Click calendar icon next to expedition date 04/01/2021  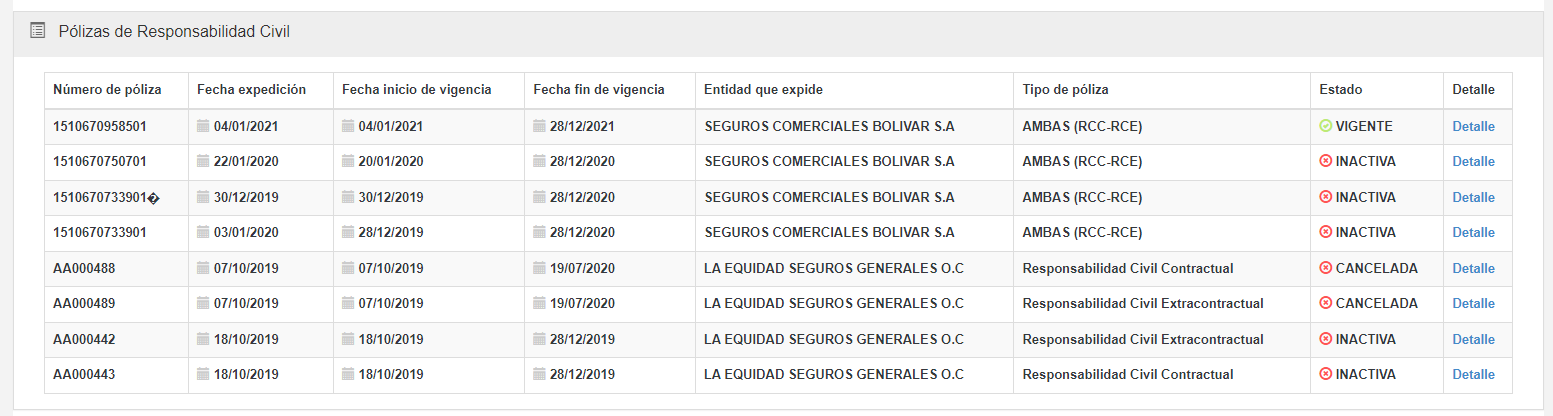pos(203,126)
